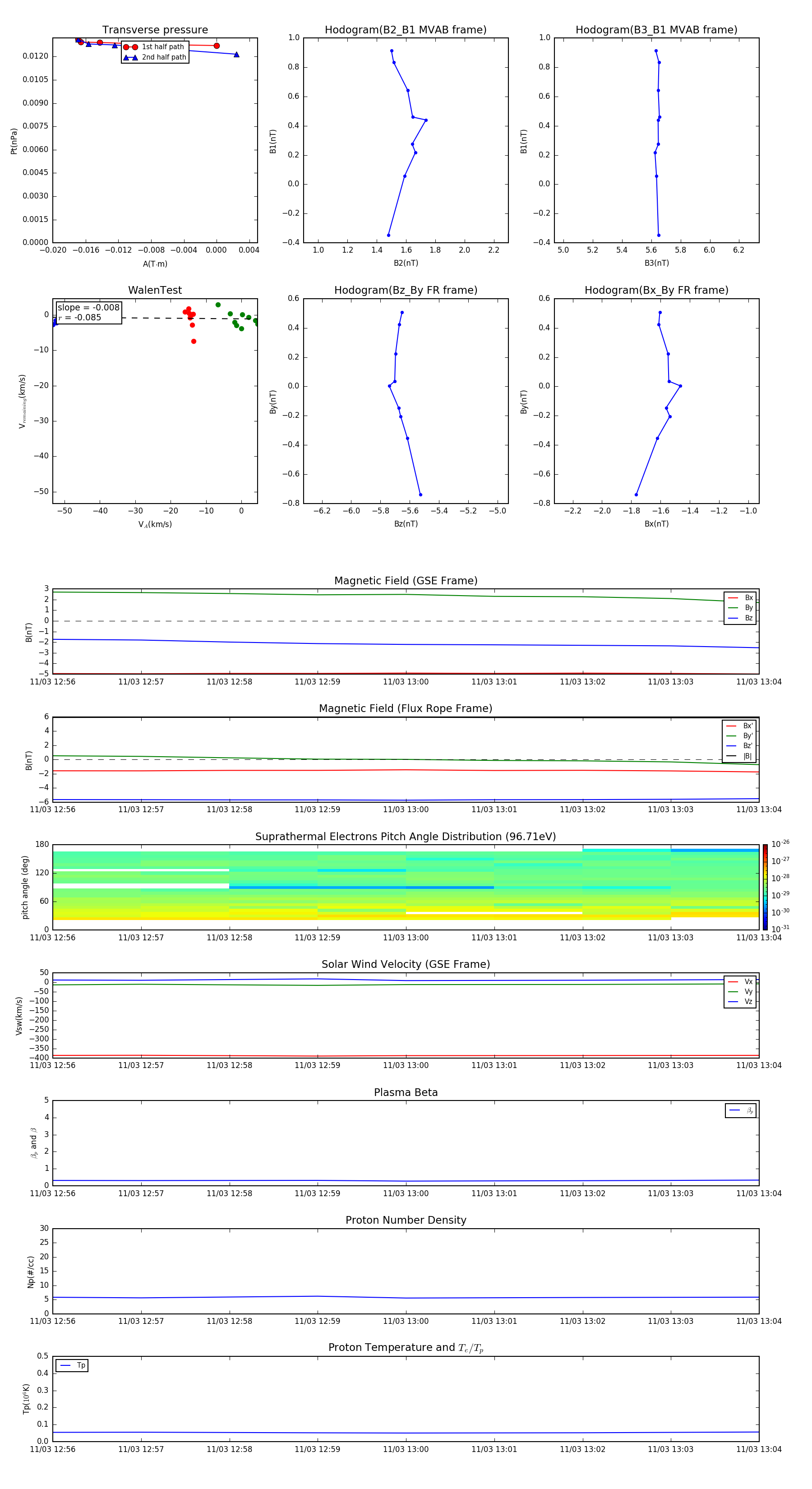Click the "Hodogram(Bz_By FR frame)" title
The height and width of the screenshot is (1489, 812).
coord(406,290)
